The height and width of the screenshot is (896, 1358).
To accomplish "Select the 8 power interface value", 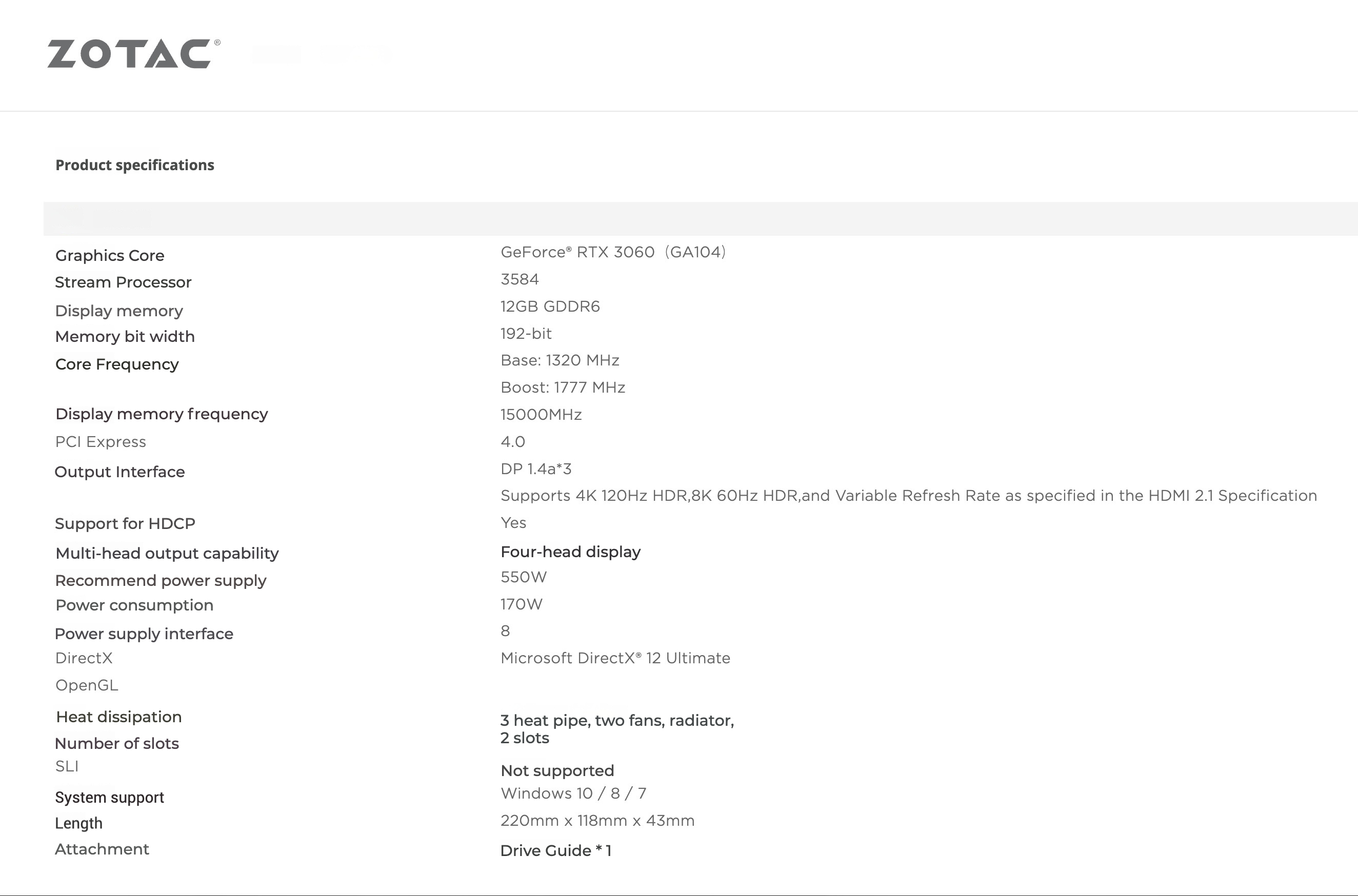I will [505, 632].
